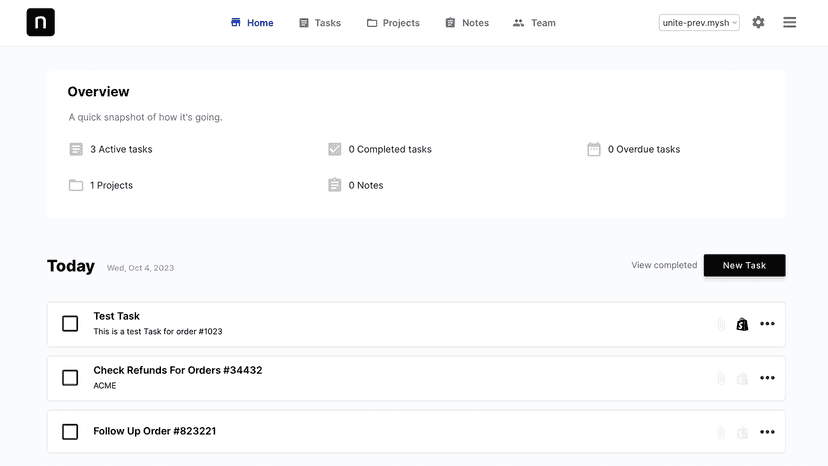The height and width of the screenshot is (466, 828).
Task: Click the View completed link
Action: [664, 265]
